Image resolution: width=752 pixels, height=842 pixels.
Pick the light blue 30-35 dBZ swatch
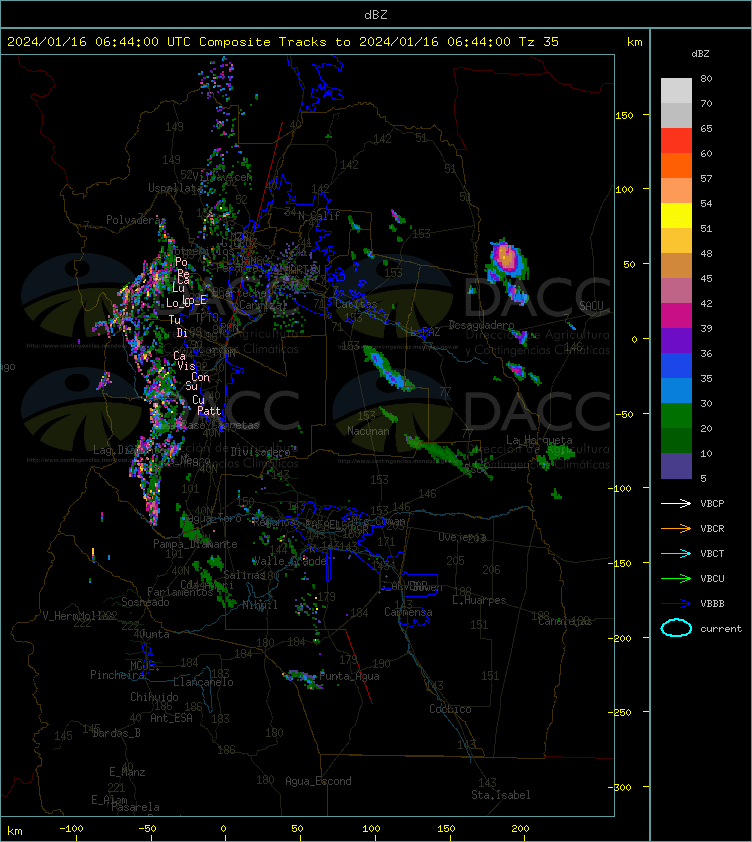[676, 390]
